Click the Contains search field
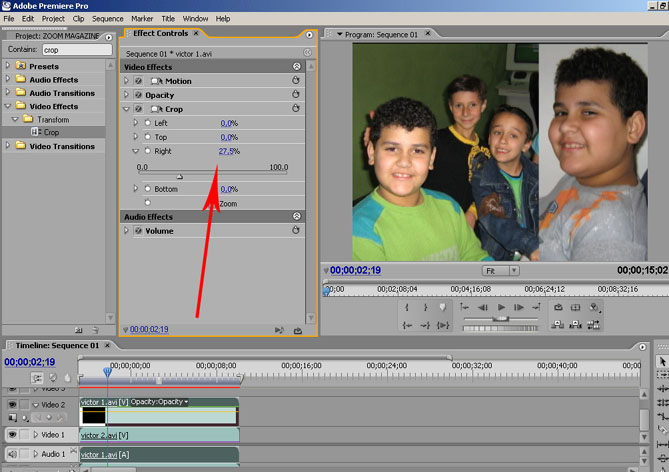 (77, 49)
